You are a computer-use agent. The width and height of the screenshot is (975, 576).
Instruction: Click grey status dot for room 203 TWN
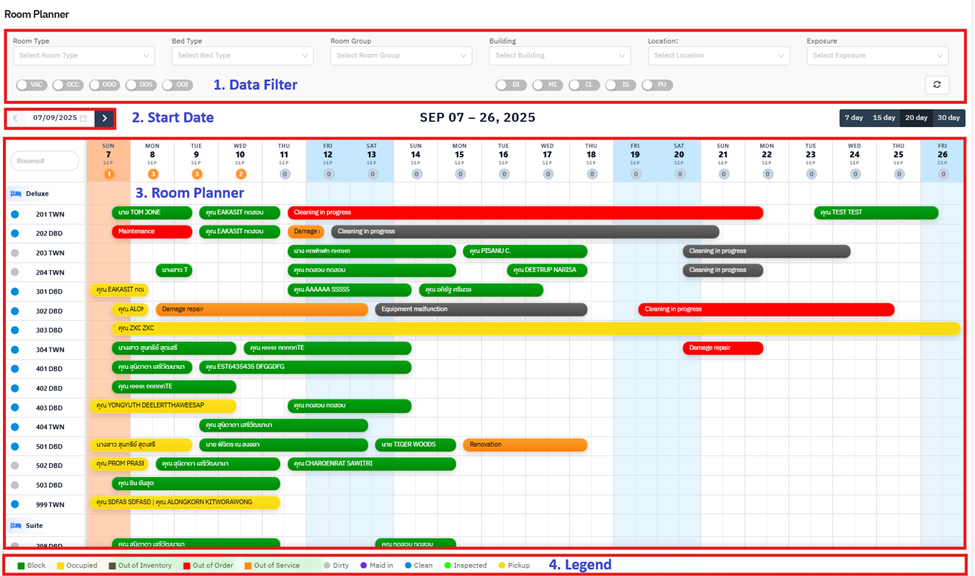[15, 253]
